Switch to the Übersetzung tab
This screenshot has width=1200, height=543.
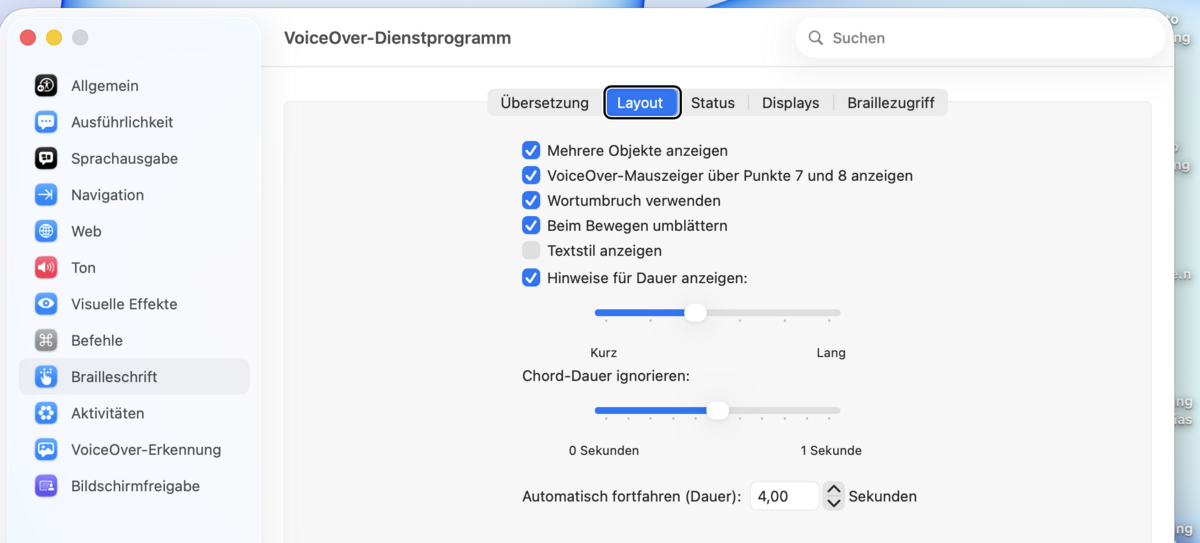click(x=545, y=103)
